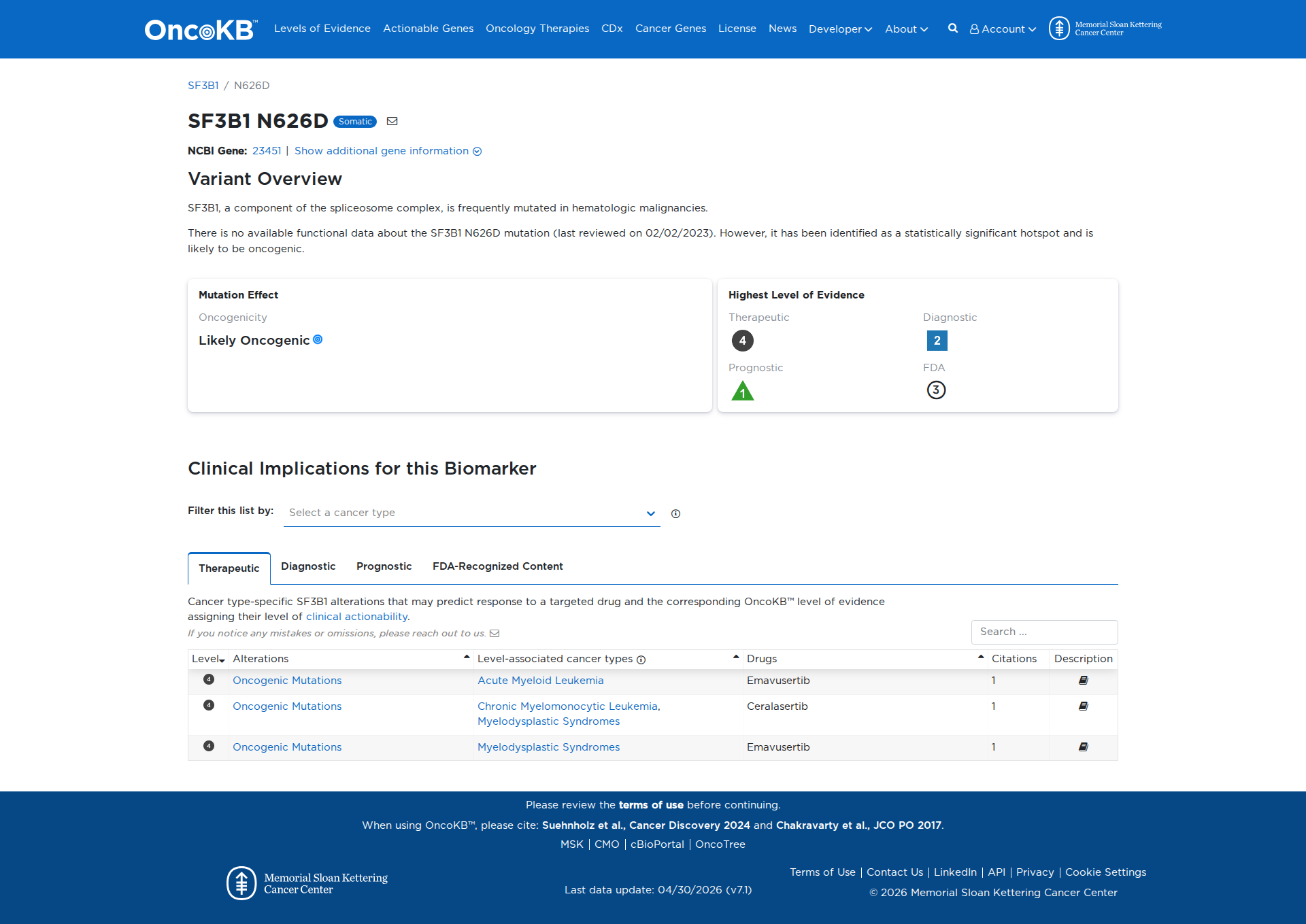This screenshot has width=1306, height=924.
Task: Open the News page
Action: pos(782,29)
